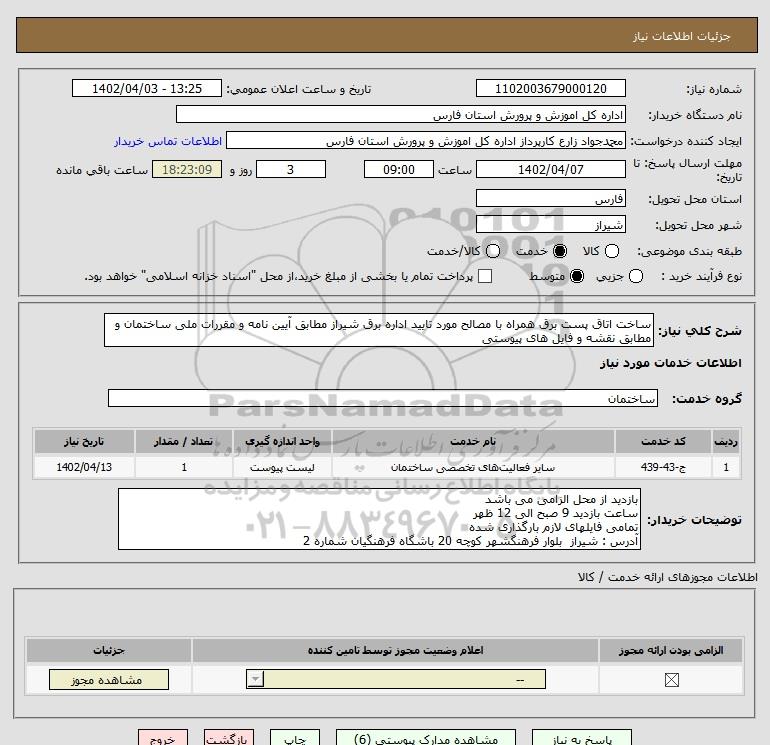Viewport: 770px width, 745px height.
Task: Select the متوسط purchase type radio
Action: tap(577, 276)
